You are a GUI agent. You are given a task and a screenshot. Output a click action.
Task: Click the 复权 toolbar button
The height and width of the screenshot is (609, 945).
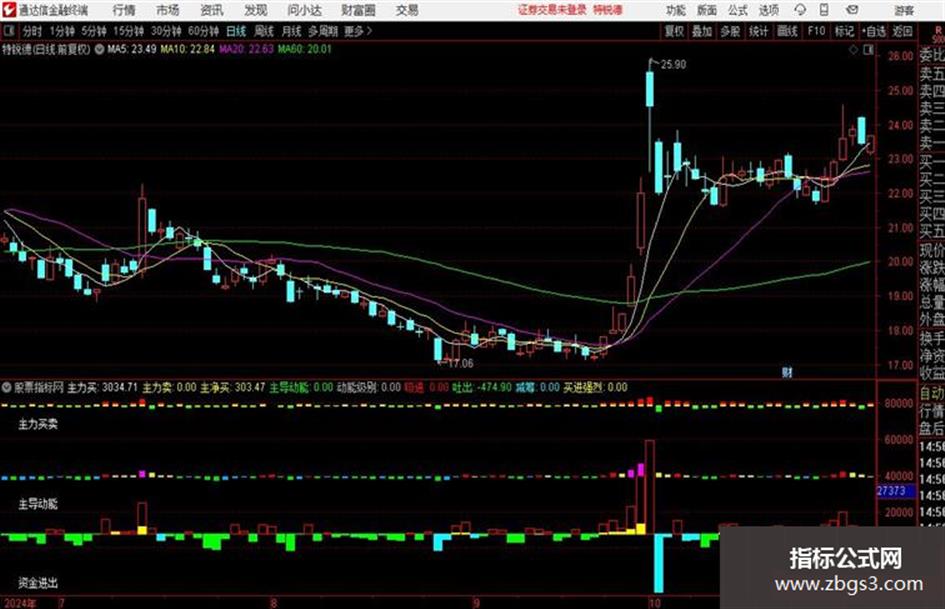pyautogui.click(x=674, y=31)
